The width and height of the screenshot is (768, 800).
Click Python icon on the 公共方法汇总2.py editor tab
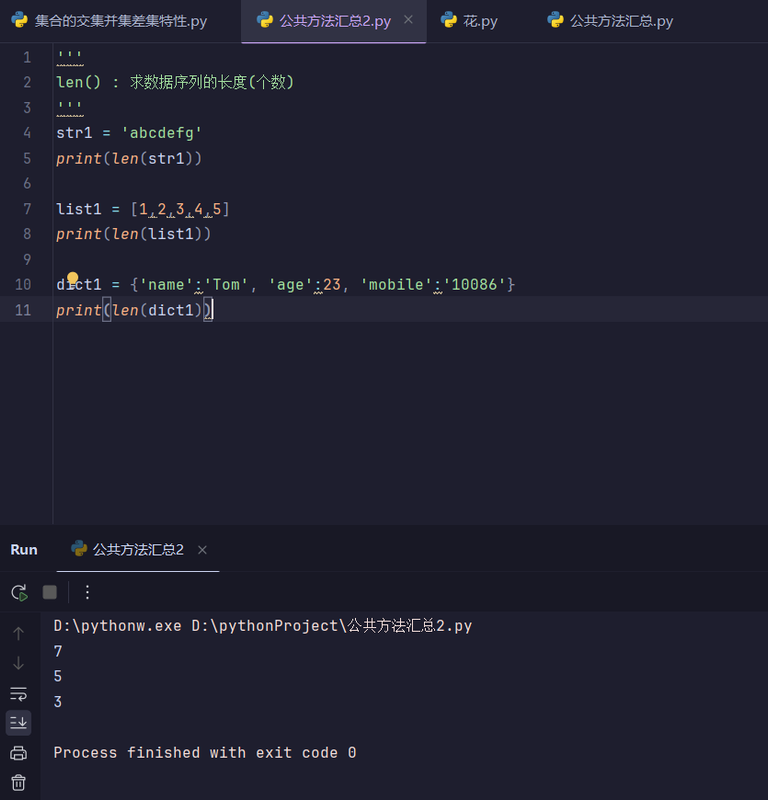(x=265, y=20)
